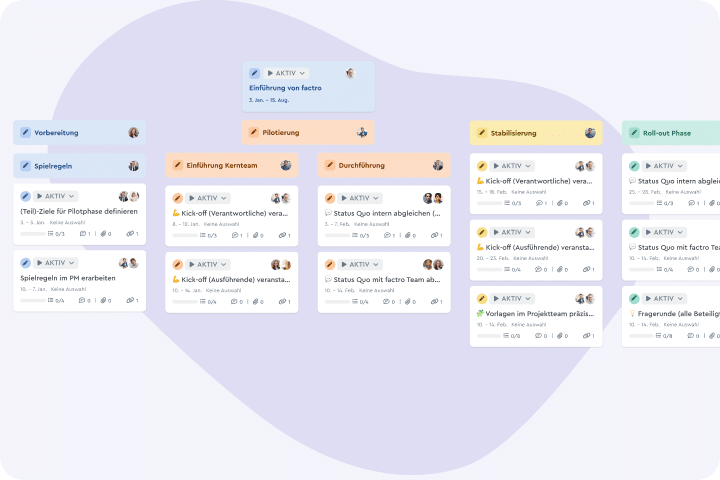Click assignee avatar on Stabilisierung header
720x480 pixels.
590,133
